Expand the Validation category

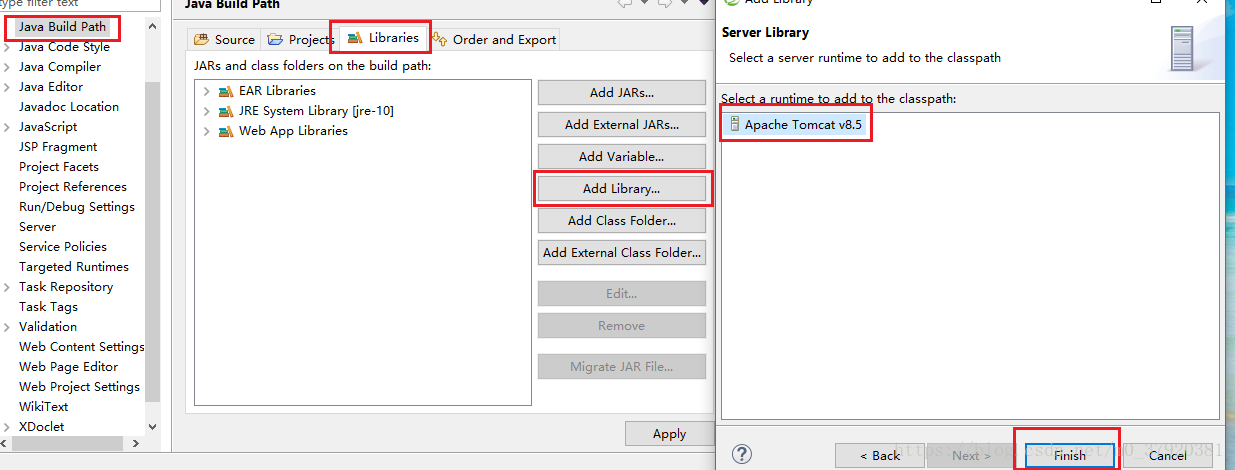(x=8, y=327)
